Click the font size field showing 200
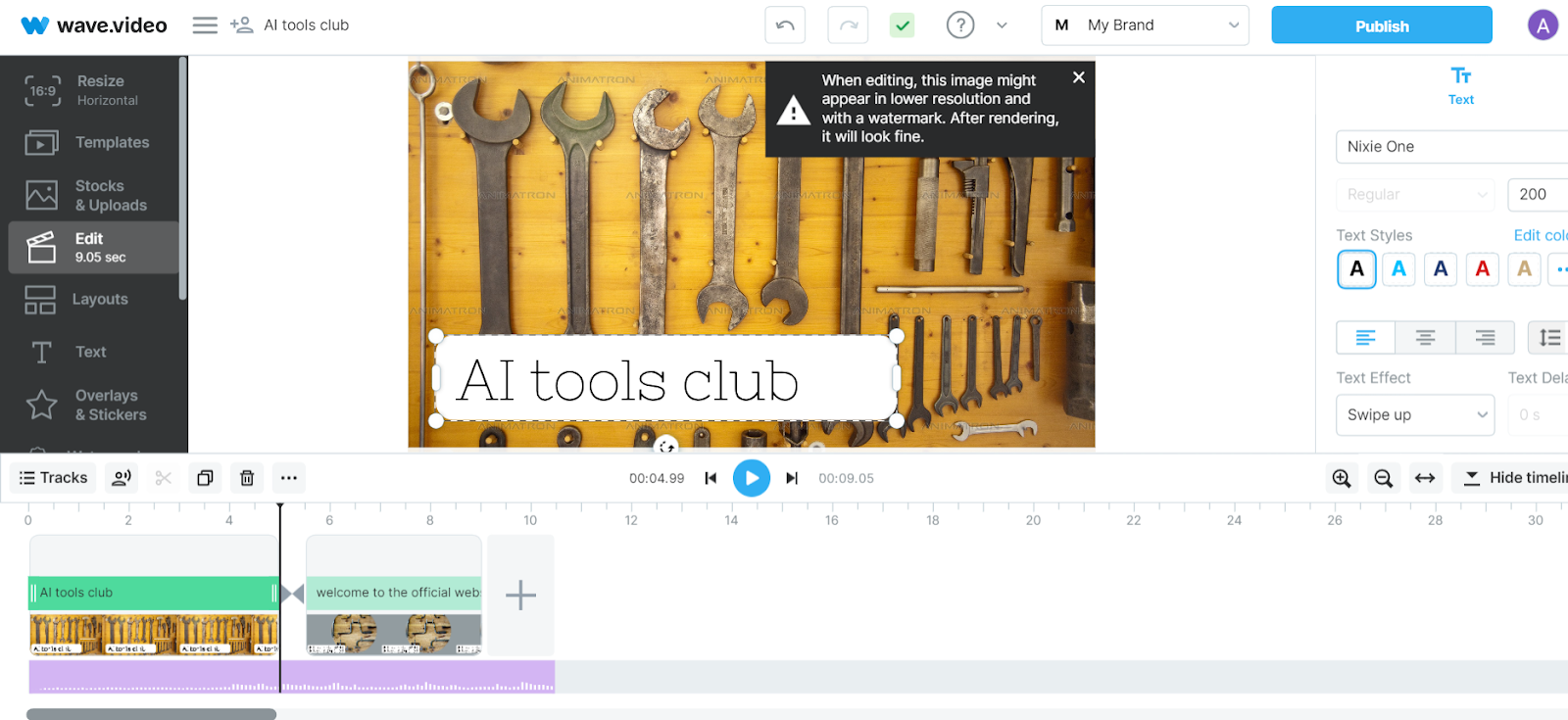 [x=1538, y=195]
